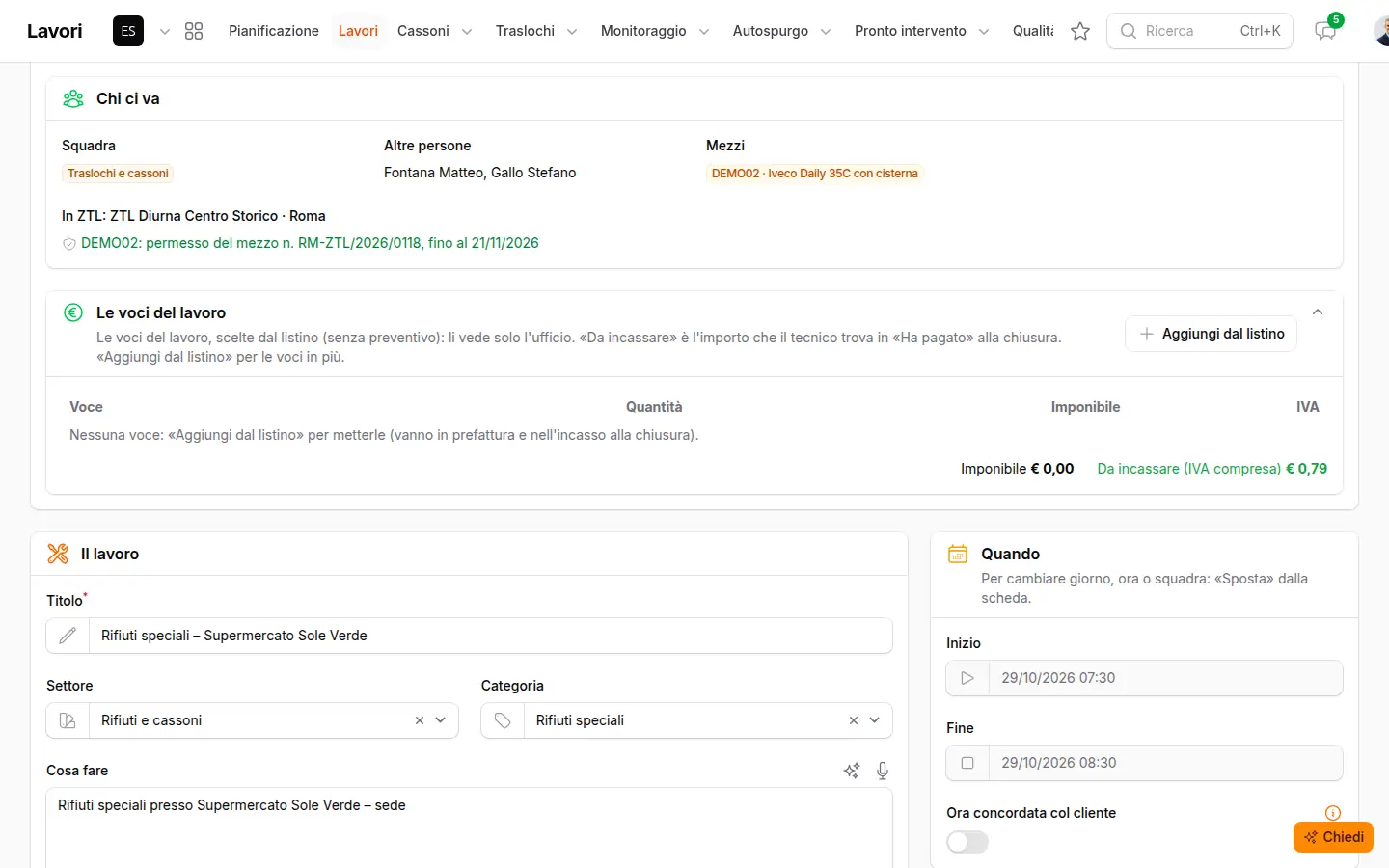
Task: Click the Traslochi e cassoni squad tag
Action: (118, 174)
